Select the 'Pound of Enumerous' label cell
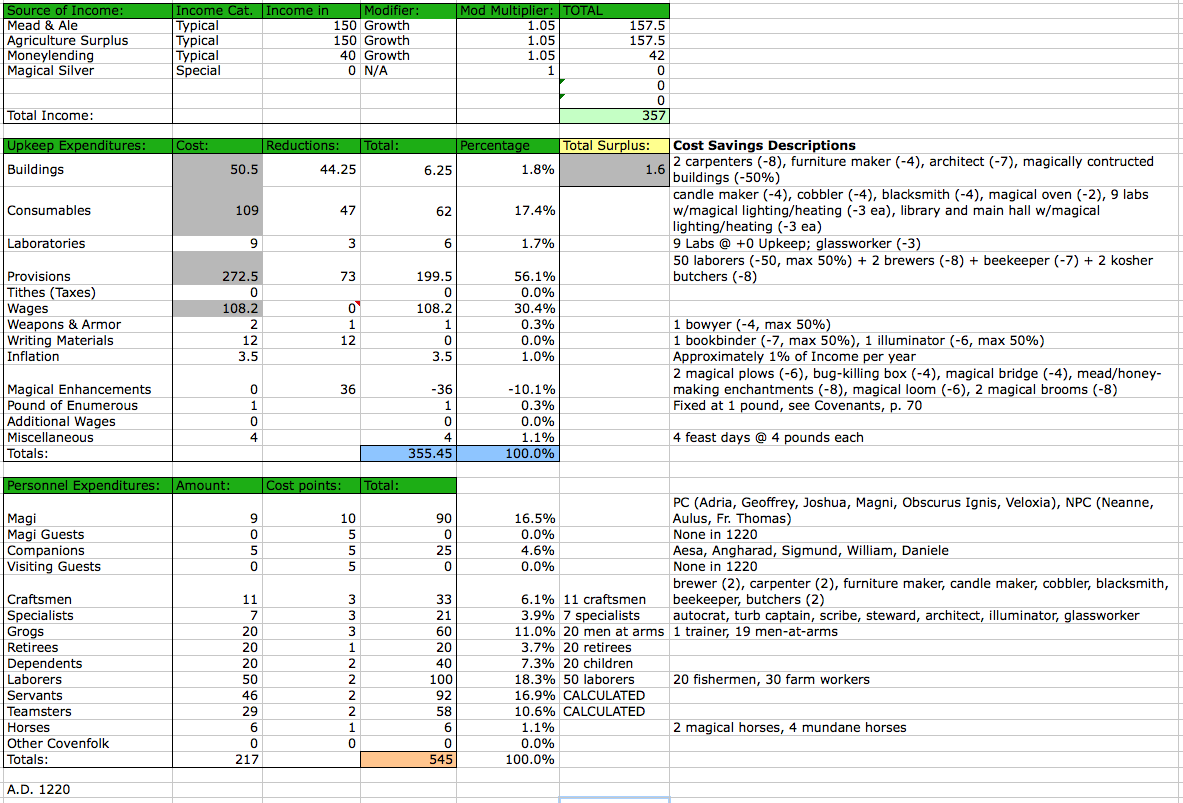The width and height of the screenshot is (1183, 803). (88, 405)
